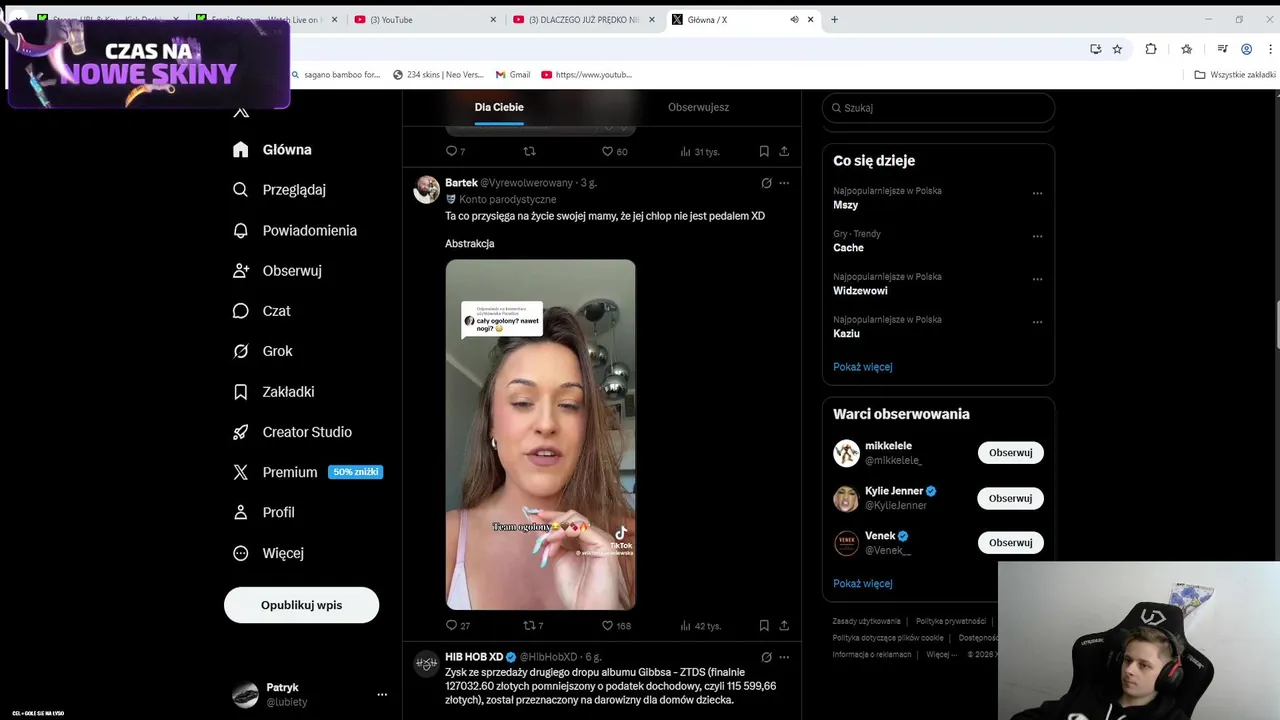Viewport: 1280px width, 720px height.
Task: Open more options on HIB HOB XD post
Action: (784, 657)
